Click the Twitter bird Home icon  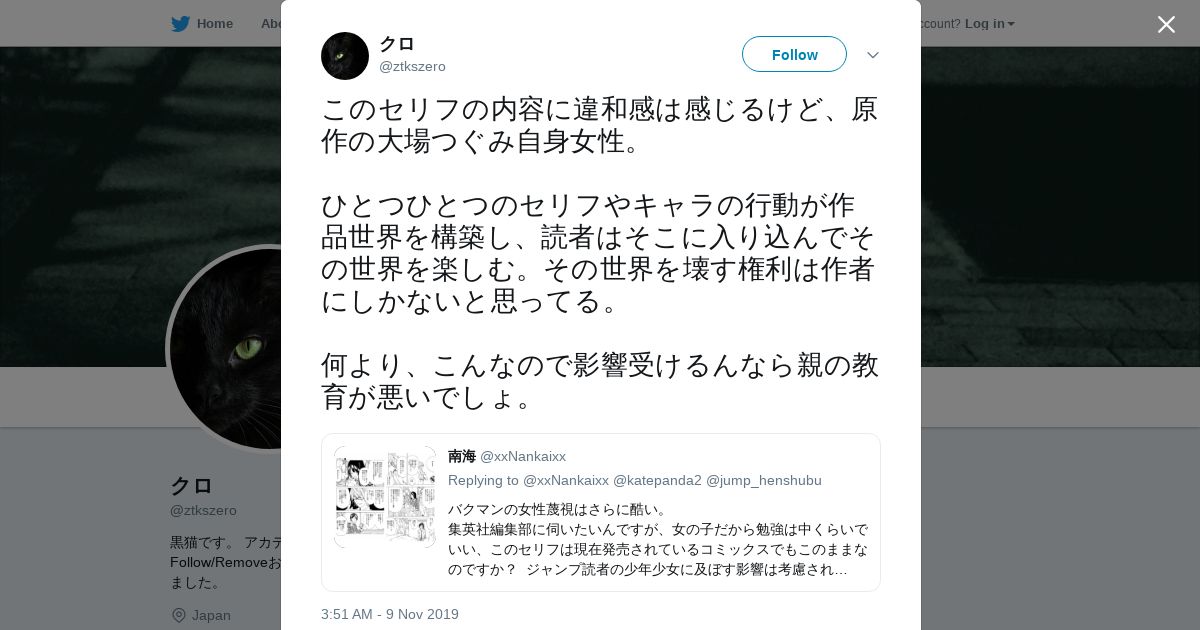click(x=180, y=24)
